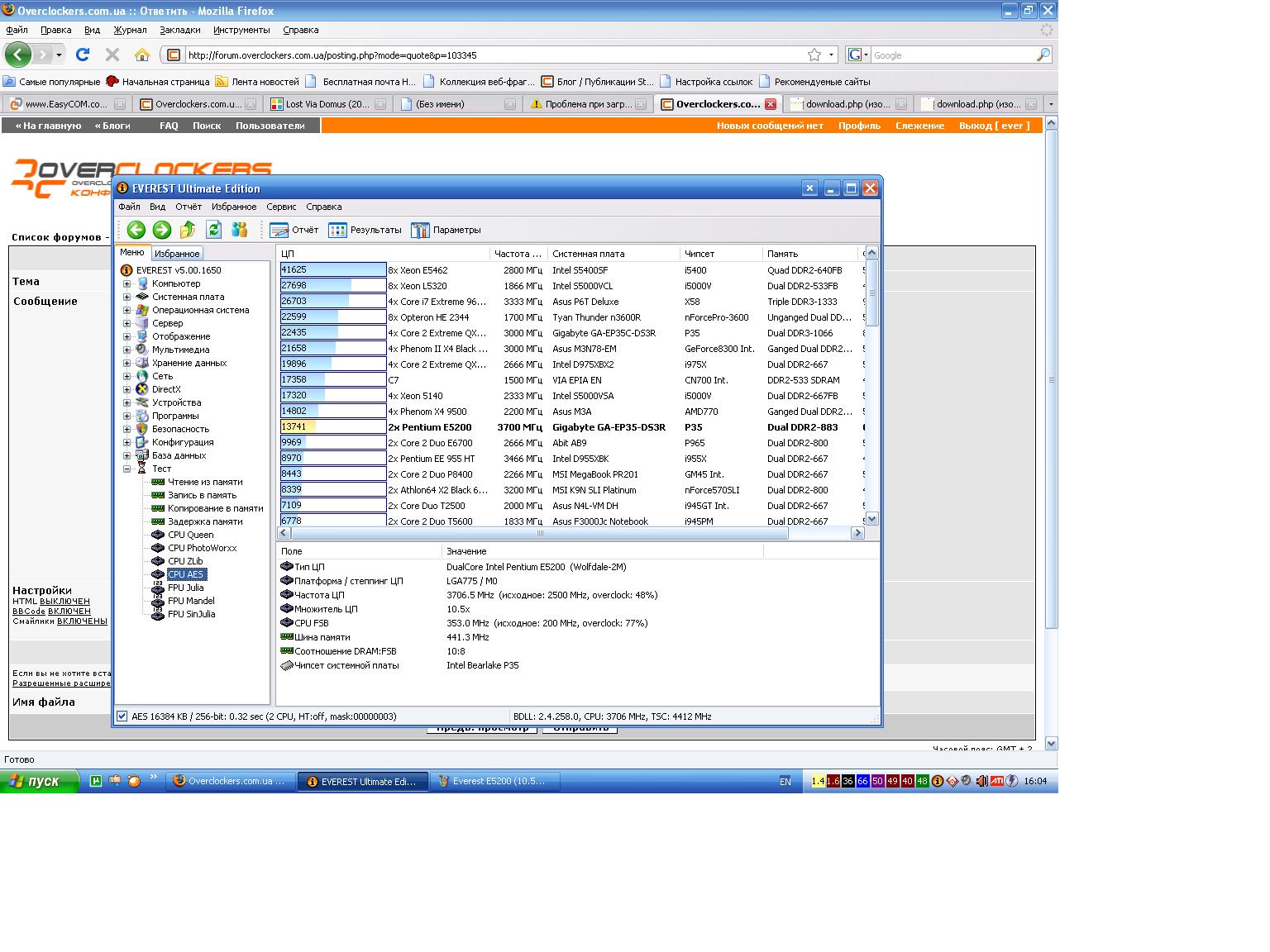
Task: Click the results list vertical scrollbar
Action: [871, 386]
